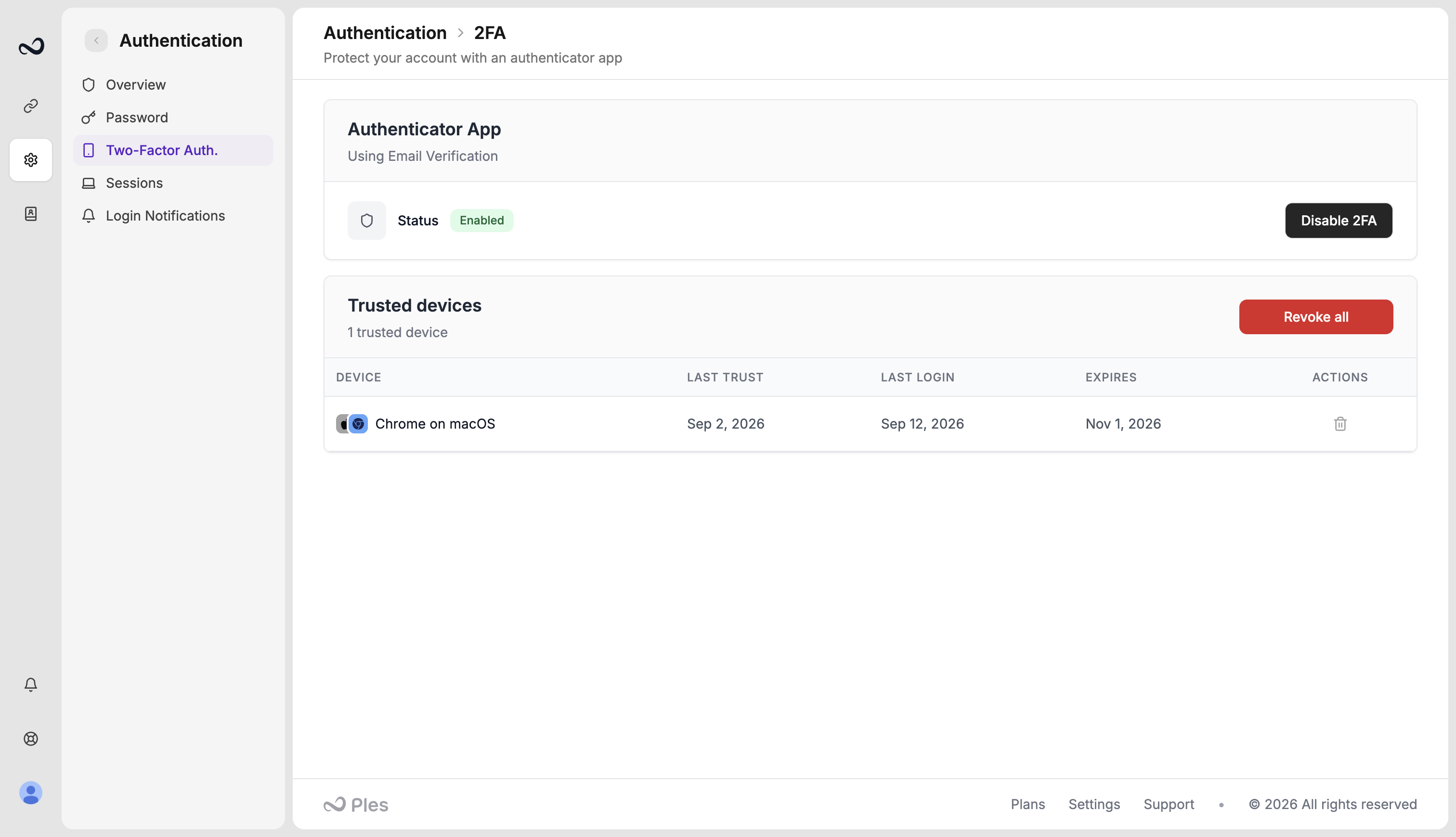Open the user avatar at the rail bottom
Viewport: 1456px width, 837px height.
(x=31, y=793)
